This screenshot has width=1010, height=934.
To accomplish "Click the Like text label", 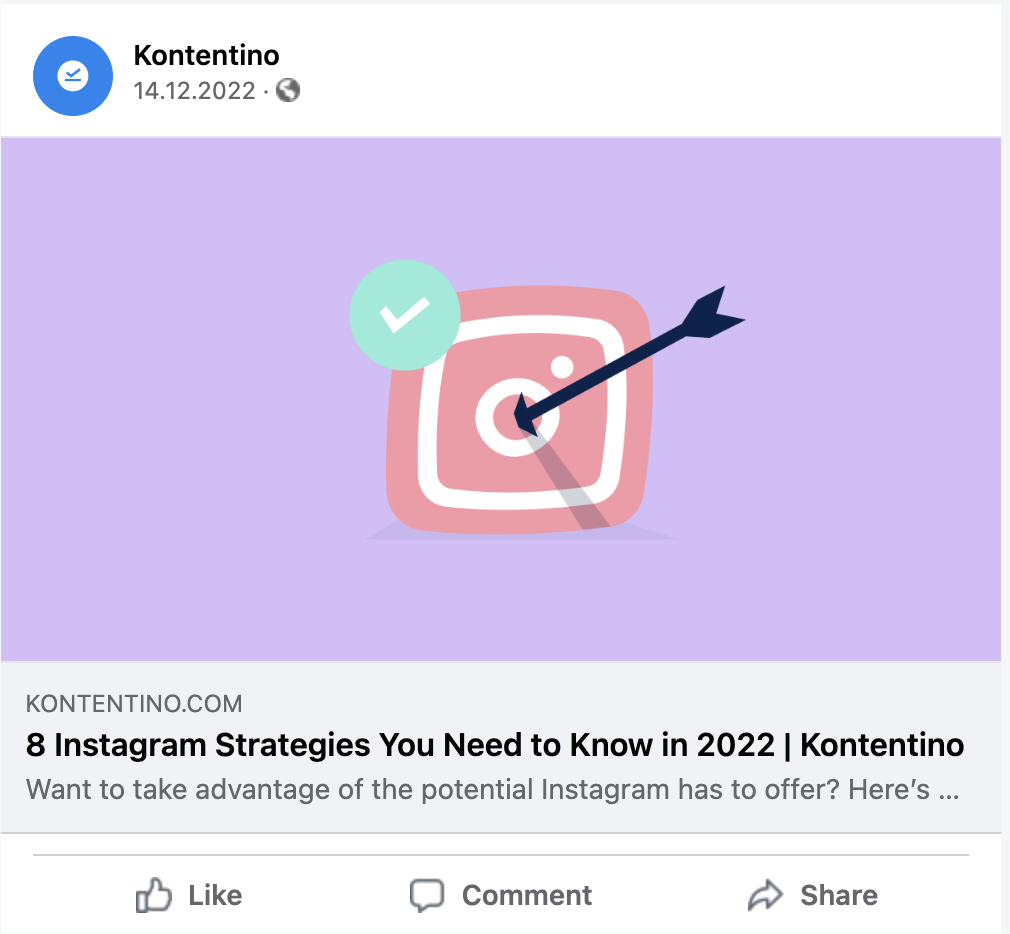I will (x=215, y=895).
